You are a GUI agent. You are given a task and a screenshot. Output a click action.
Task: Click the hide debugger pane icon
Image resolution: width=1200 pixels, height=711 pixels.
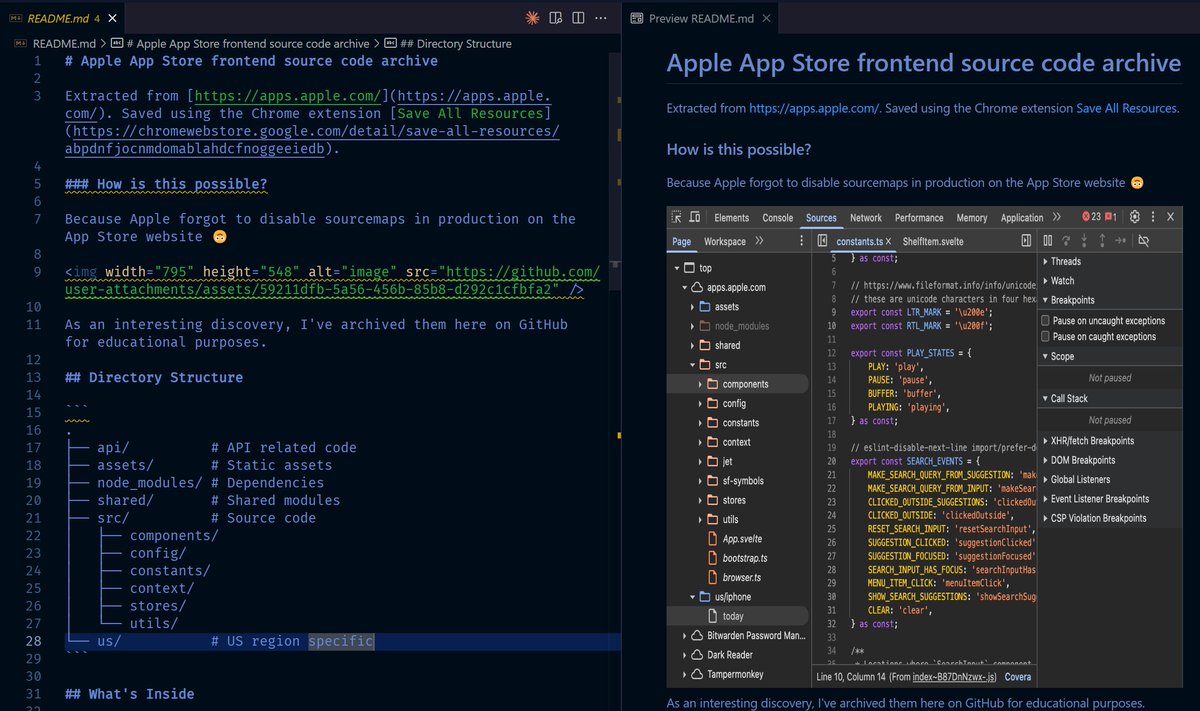(x=1026, y=241)
